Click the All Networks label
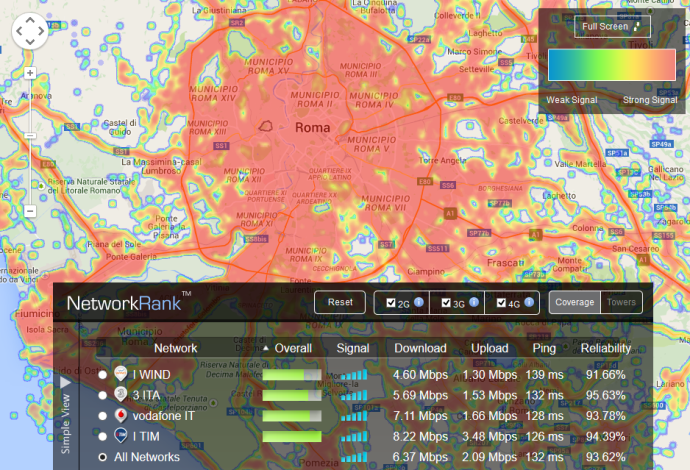Image resolution: width=690 pixels, height=470 pixels. (147, 457)
